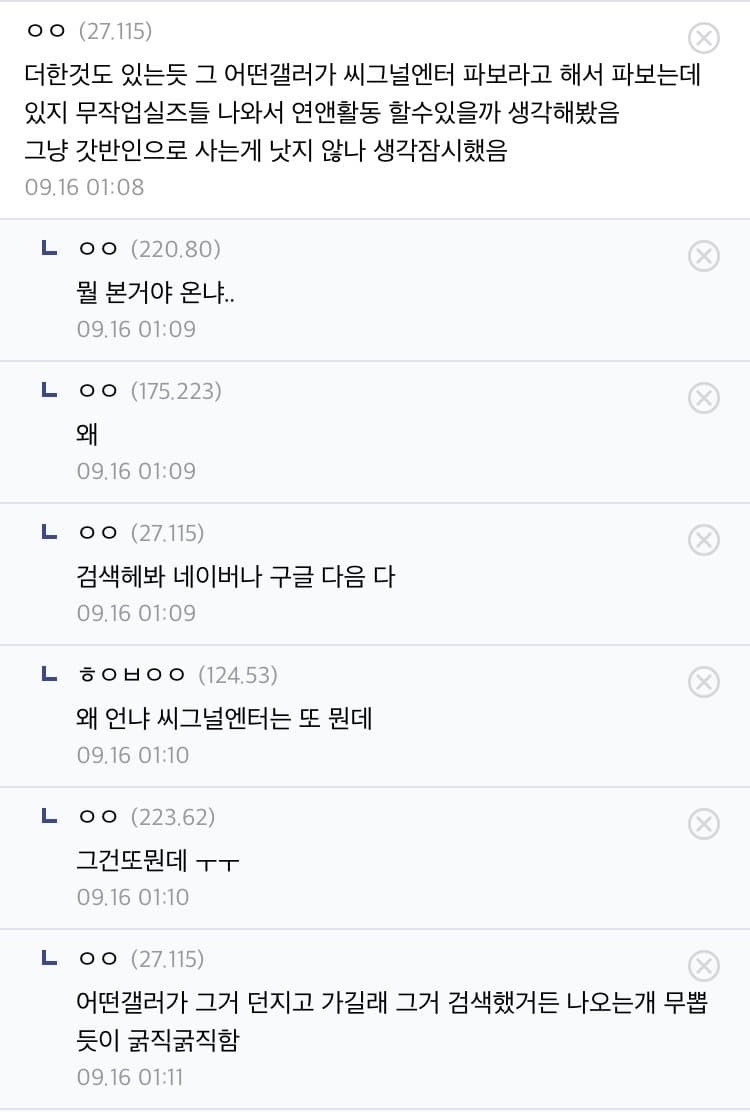
Task: Remove the "그건또뭔데 ㅜㅜ" reply using its X
Action: (704, 825)
